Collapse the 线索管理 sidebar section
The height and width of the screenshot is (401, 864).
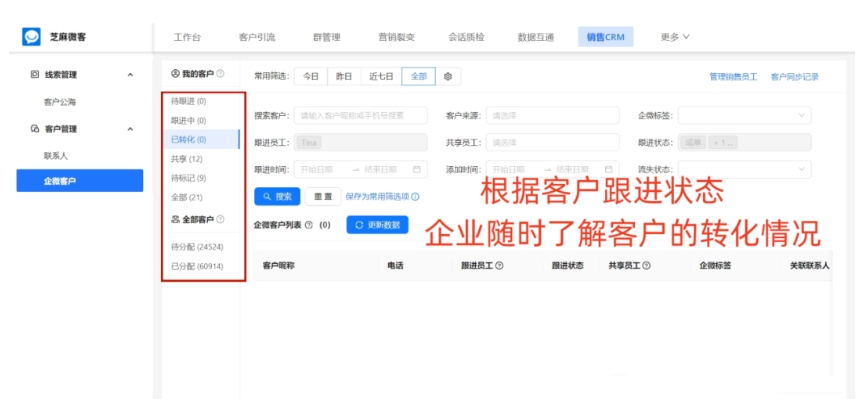130,74
